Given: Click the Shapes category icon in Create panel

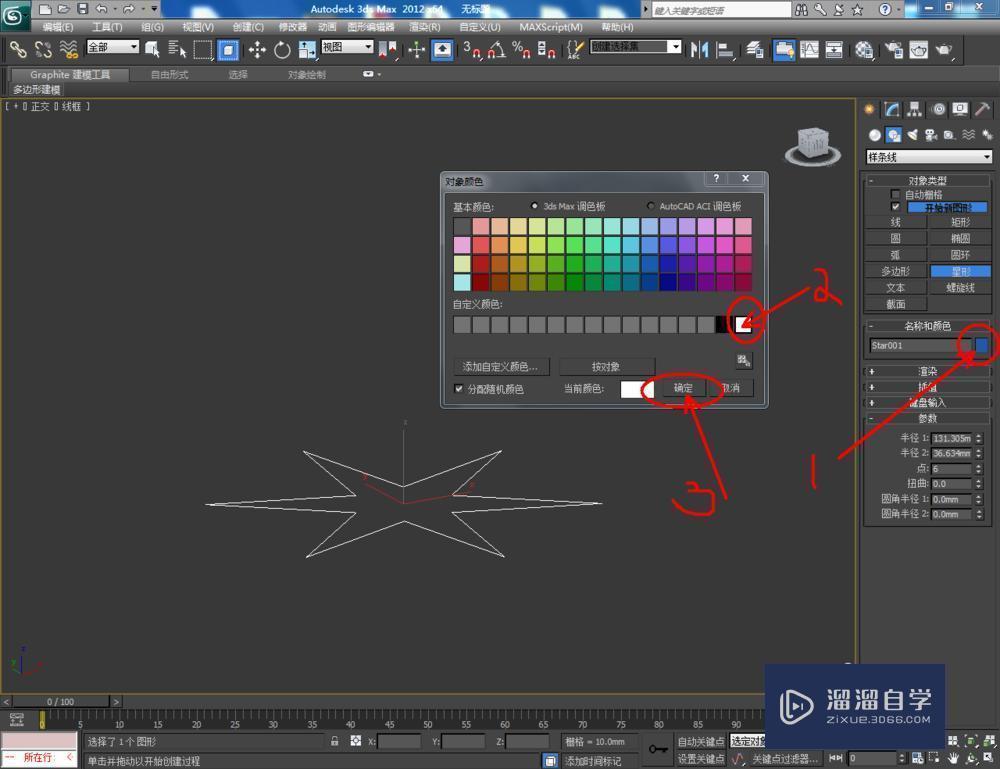Looking at the screenshot, I should point(893,133).
